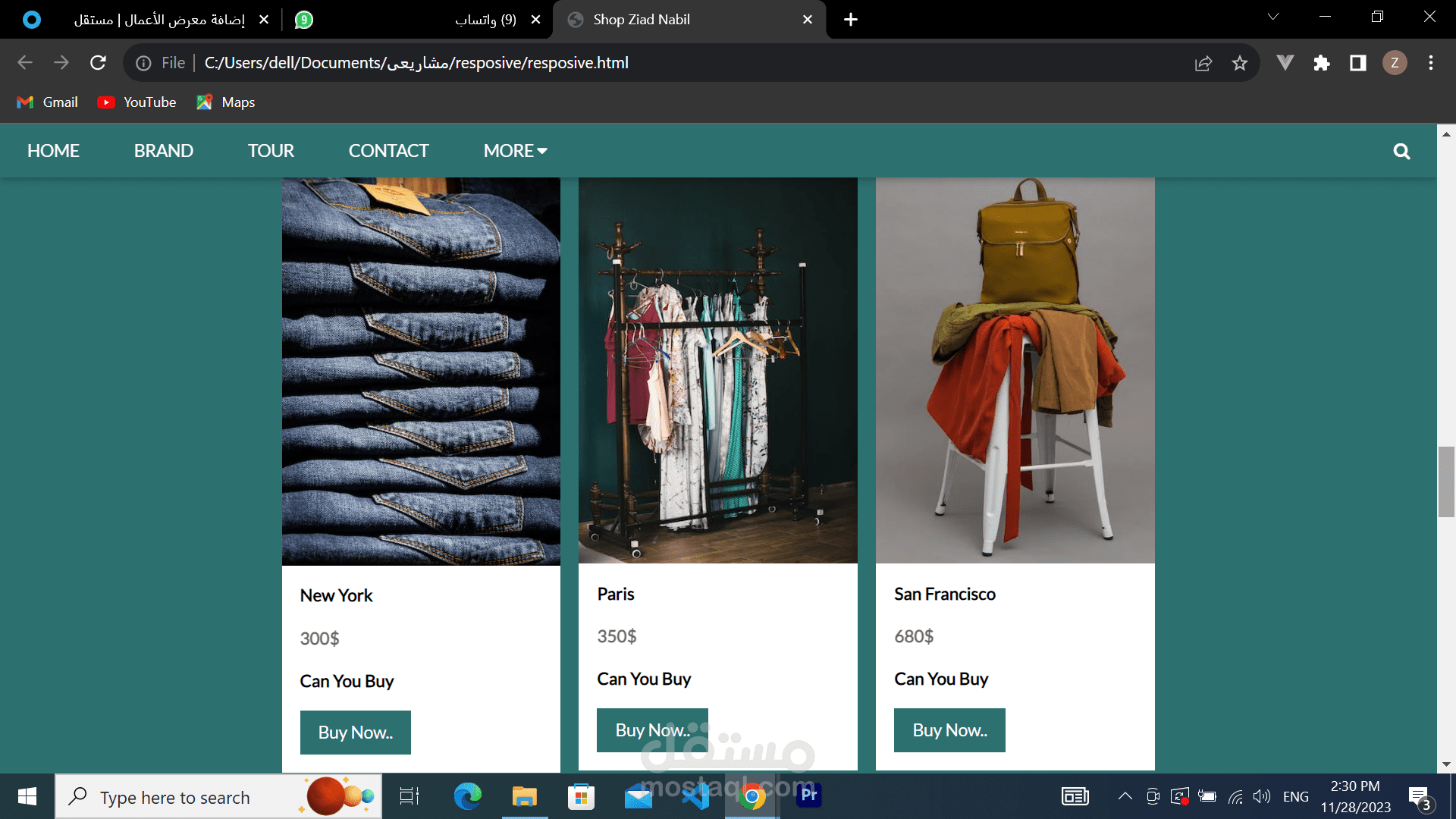Click the clothing rack product image

point(718,371)
